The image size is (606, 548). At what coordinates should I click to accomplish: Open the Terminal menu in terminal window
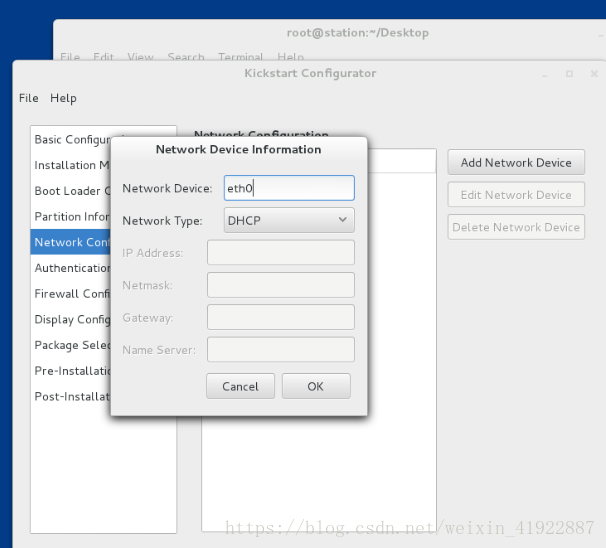pos(240,57)
